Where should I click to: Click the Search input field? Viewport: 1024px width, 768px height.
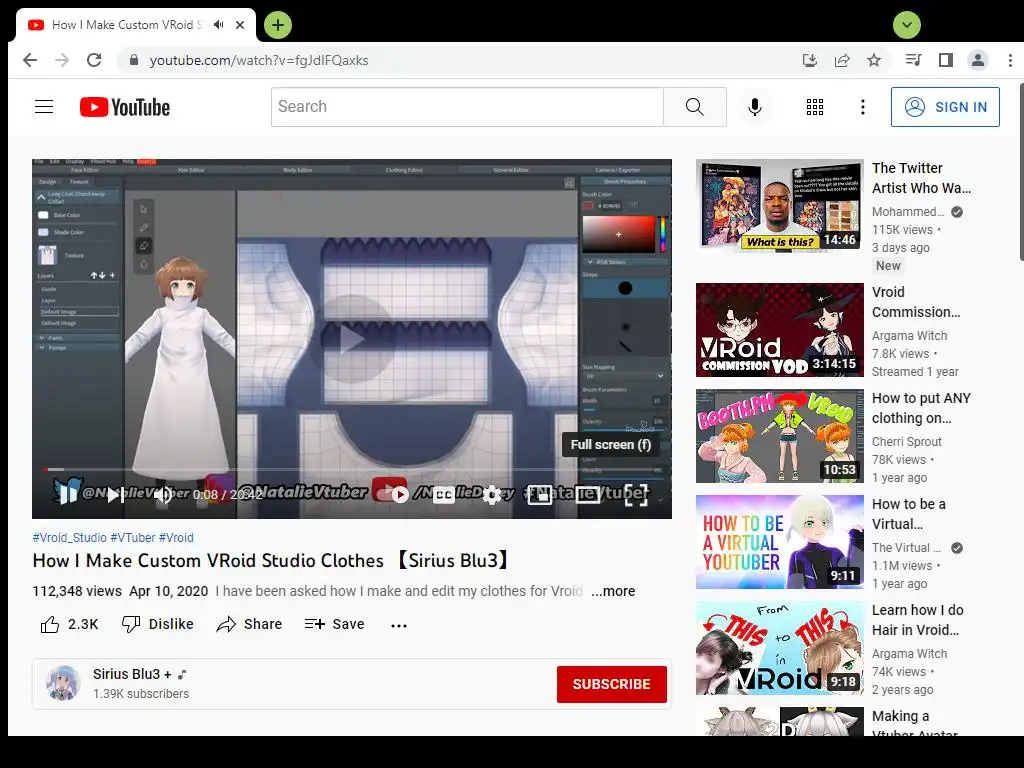point(467,106)
